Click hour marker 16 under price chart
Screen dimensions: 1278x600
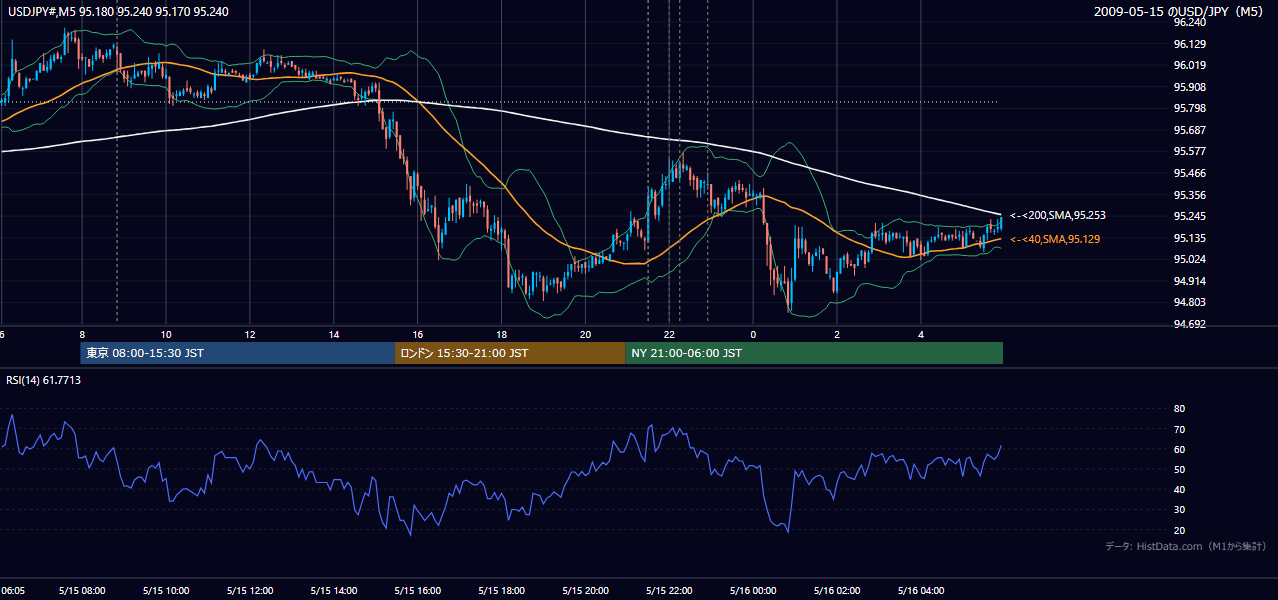point(418,334)
